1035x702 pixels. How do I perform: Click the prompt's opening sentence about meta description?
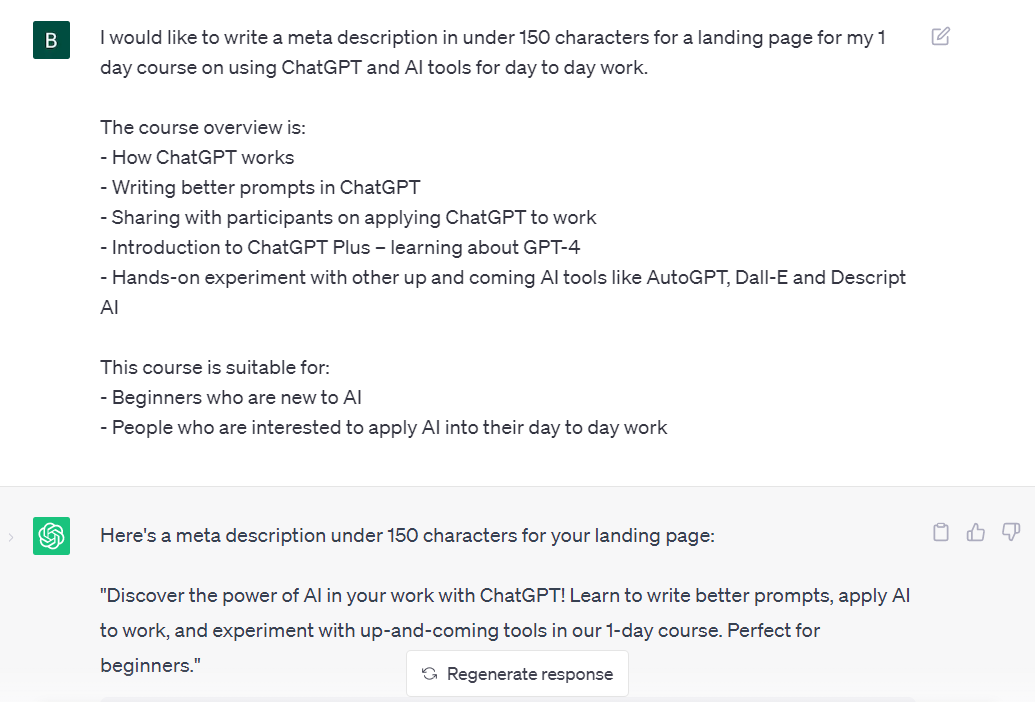coord(492,38)
